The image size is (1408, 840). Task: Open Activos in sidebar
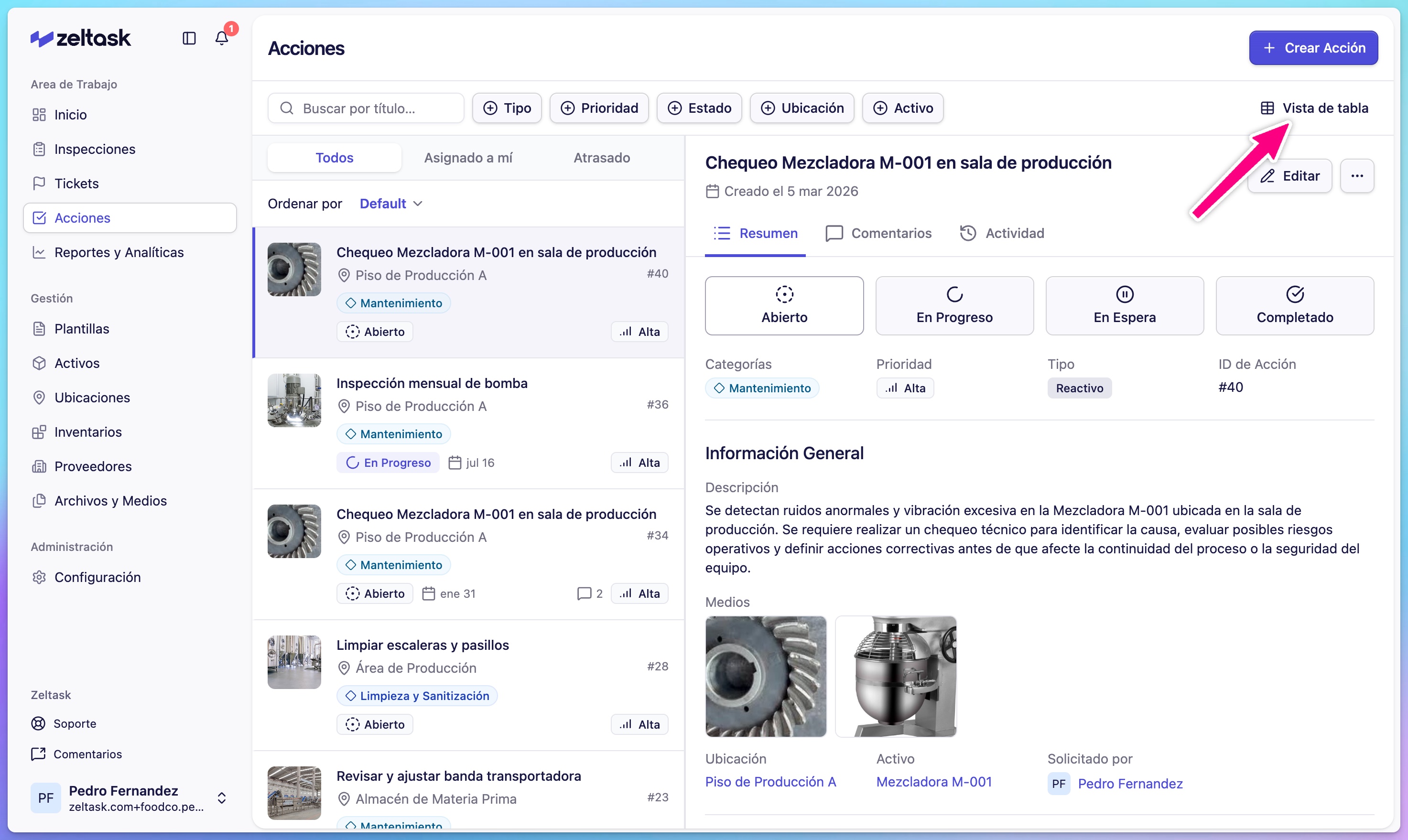[x=130, y=364]
